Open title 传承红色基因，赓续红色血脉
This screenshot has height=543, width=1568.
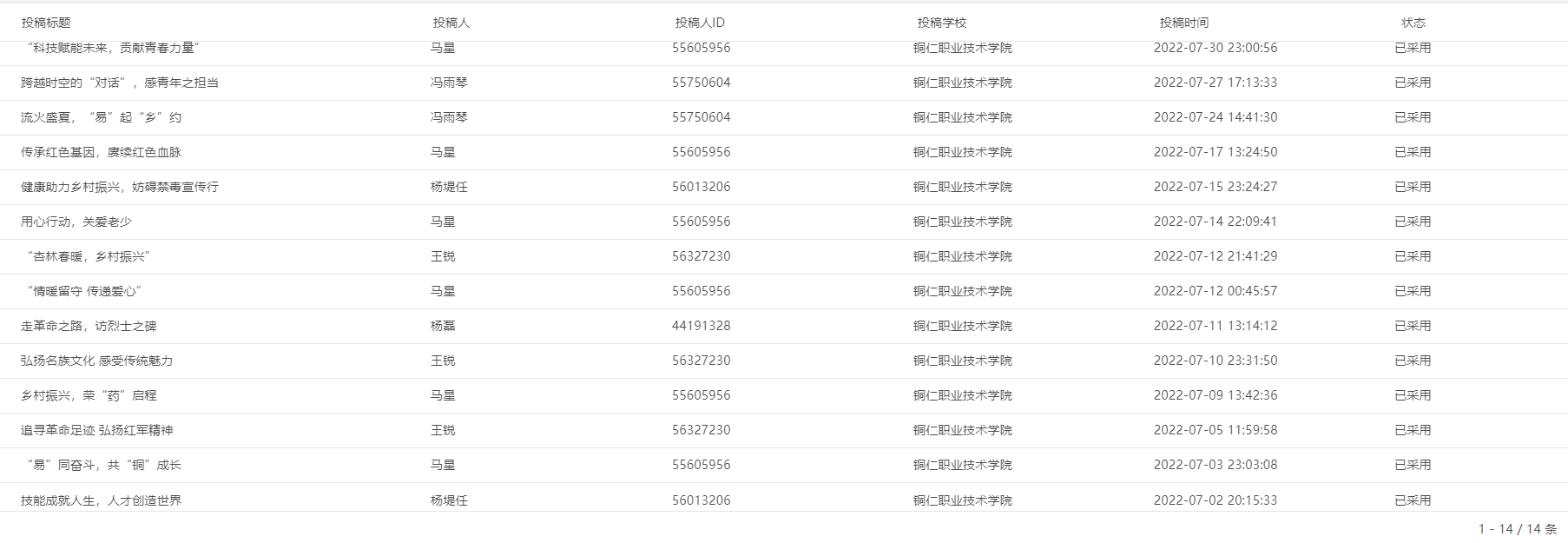tap(102, 152)
